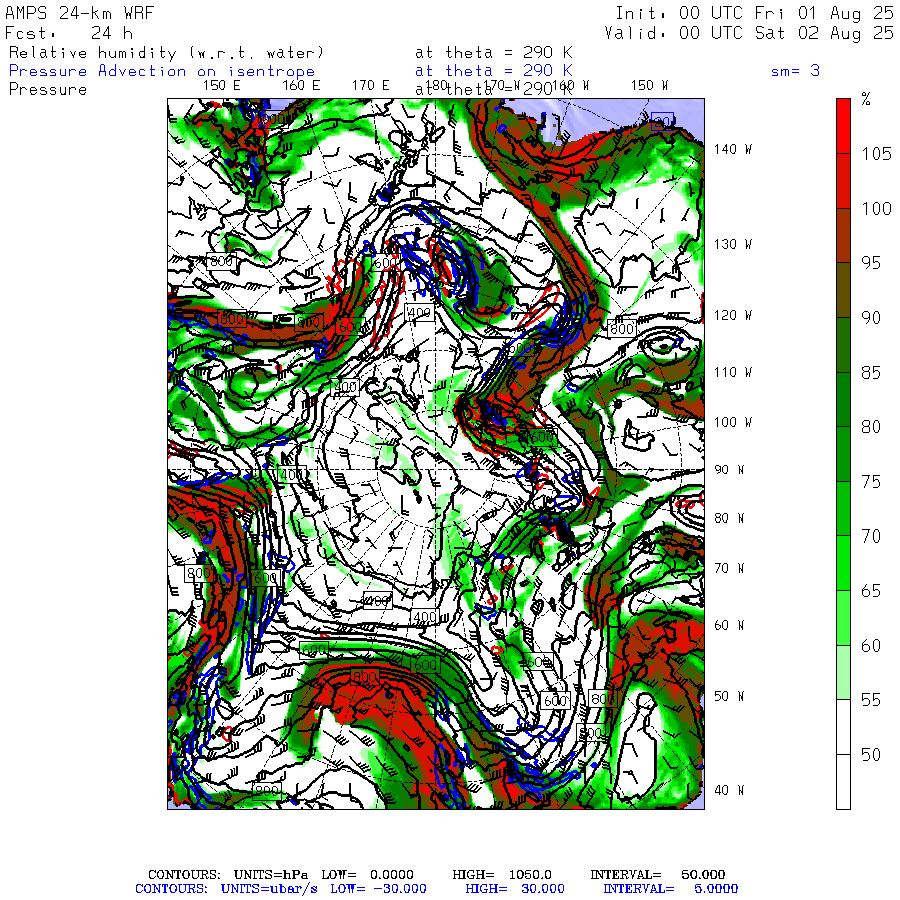The height and width of the screenshot is (900, 900).
Task: Click the black "UNITS=hPa" contour legend text
Action: (x=270, y=875)
